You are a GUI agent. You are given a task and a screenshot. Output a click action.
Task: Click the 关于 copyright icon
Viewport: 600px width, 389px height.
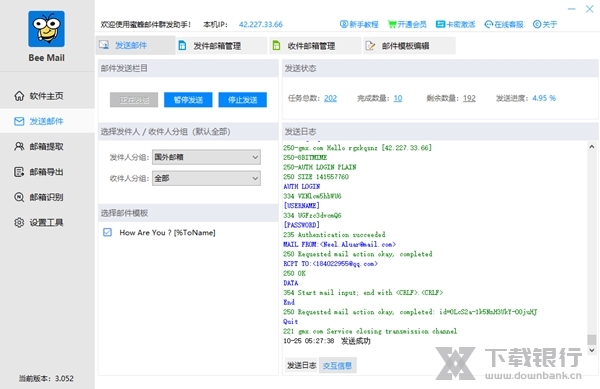(537, 24)
